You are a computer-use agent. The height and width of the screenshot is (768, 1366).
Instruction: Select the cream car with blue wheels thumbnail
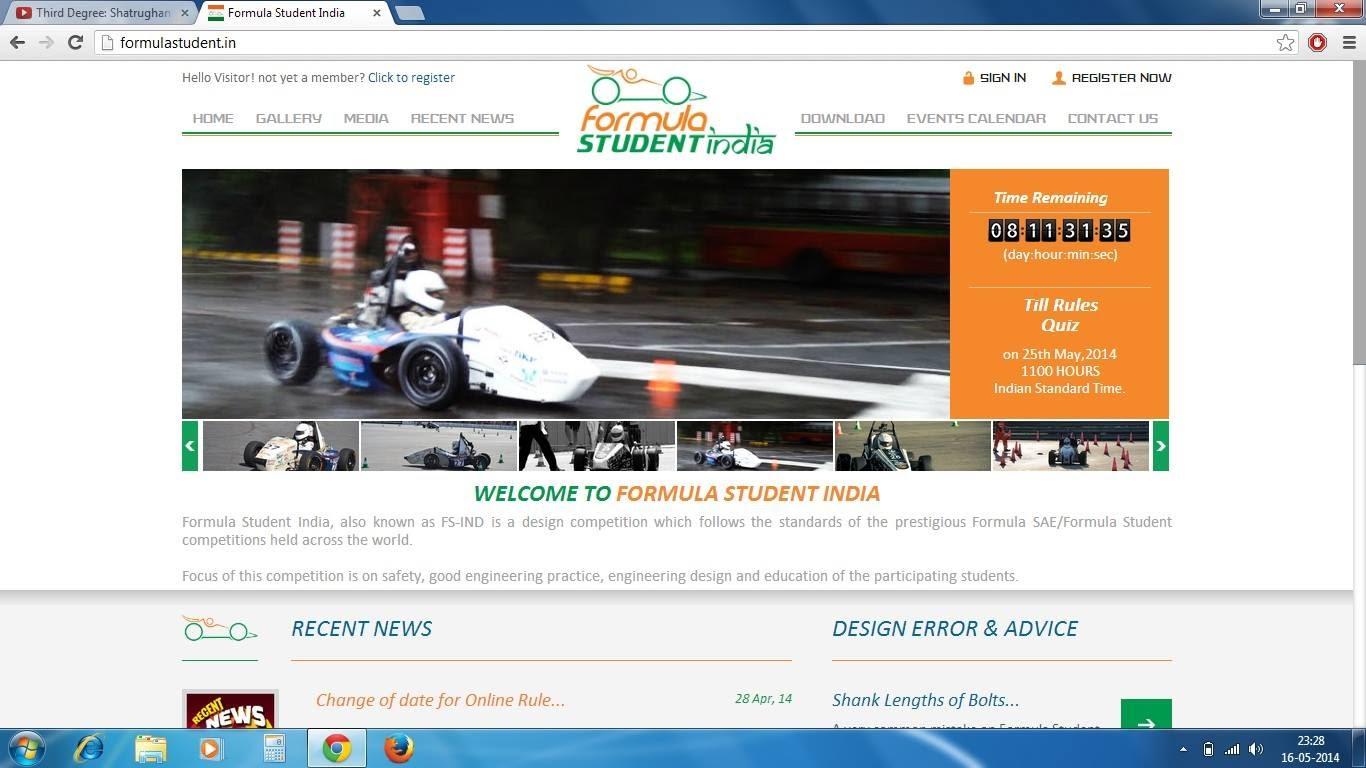[281, 446]
